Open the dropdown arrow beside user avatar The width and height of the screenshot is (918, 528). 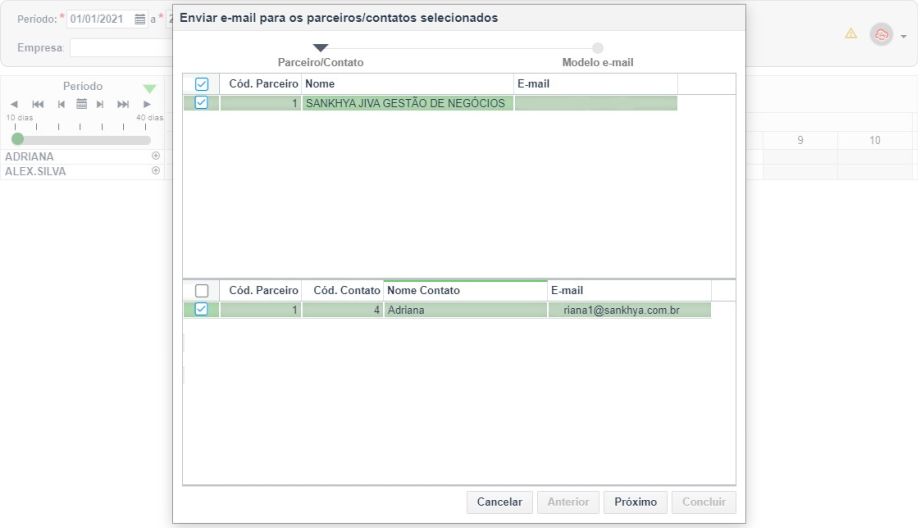click(x=903, y=36)
